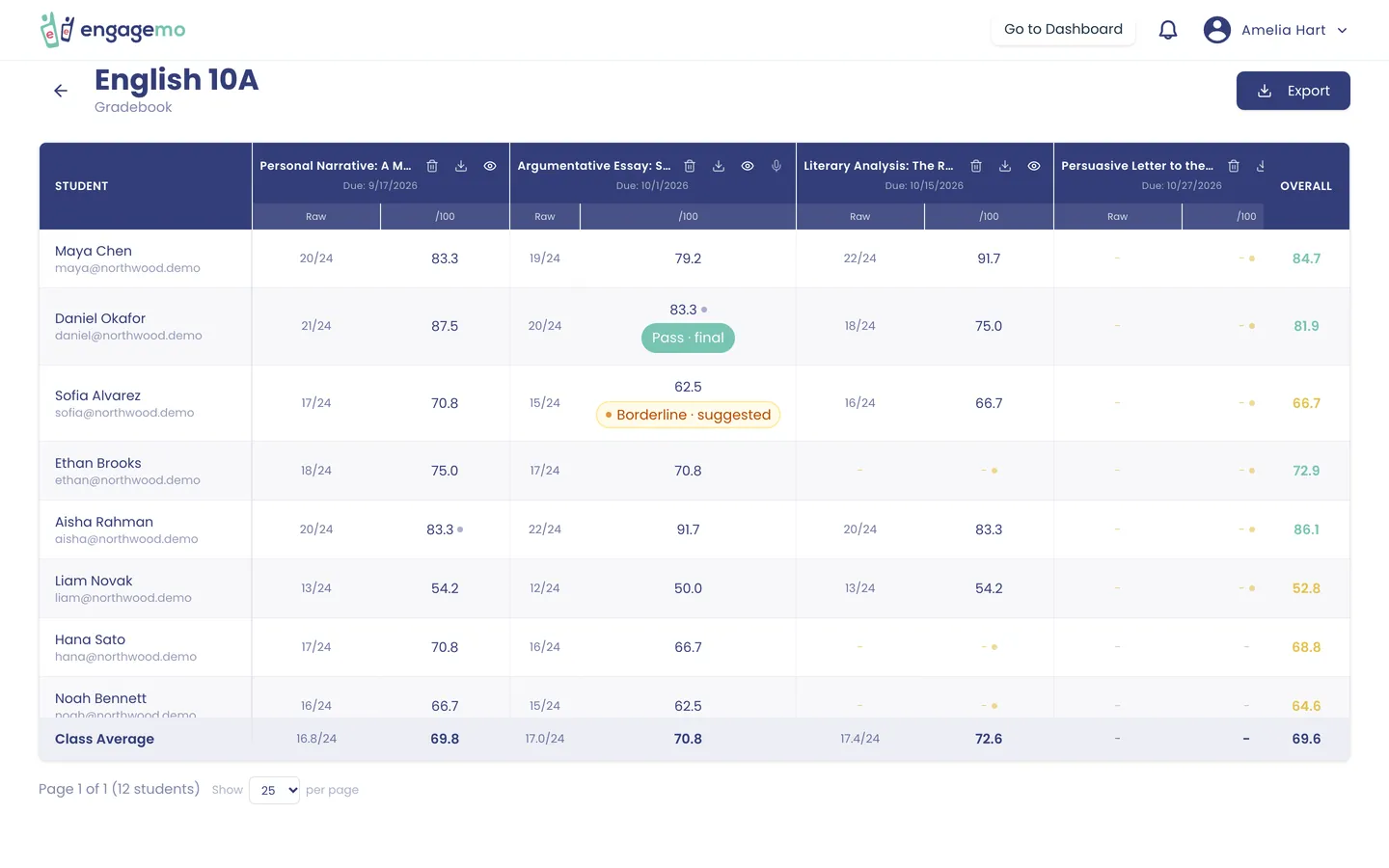The image size is (1389, 868).
Task: Toggle visibility of Personal Narrative grades
Action: [490, 166]
